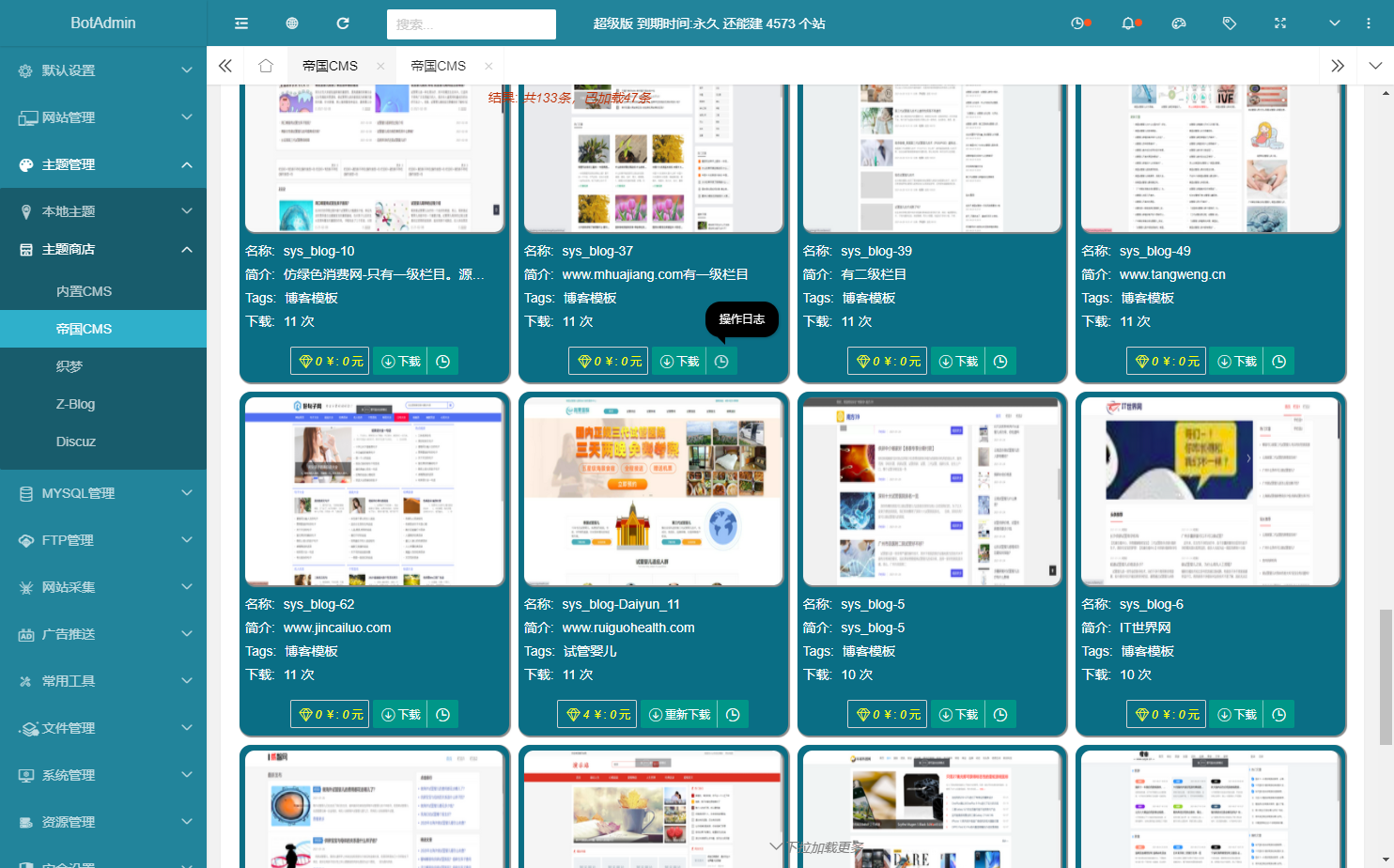Select 帝国CMS in sidebar
Image resolution: width=1394 pixels, height=868 pixels.
103,329
